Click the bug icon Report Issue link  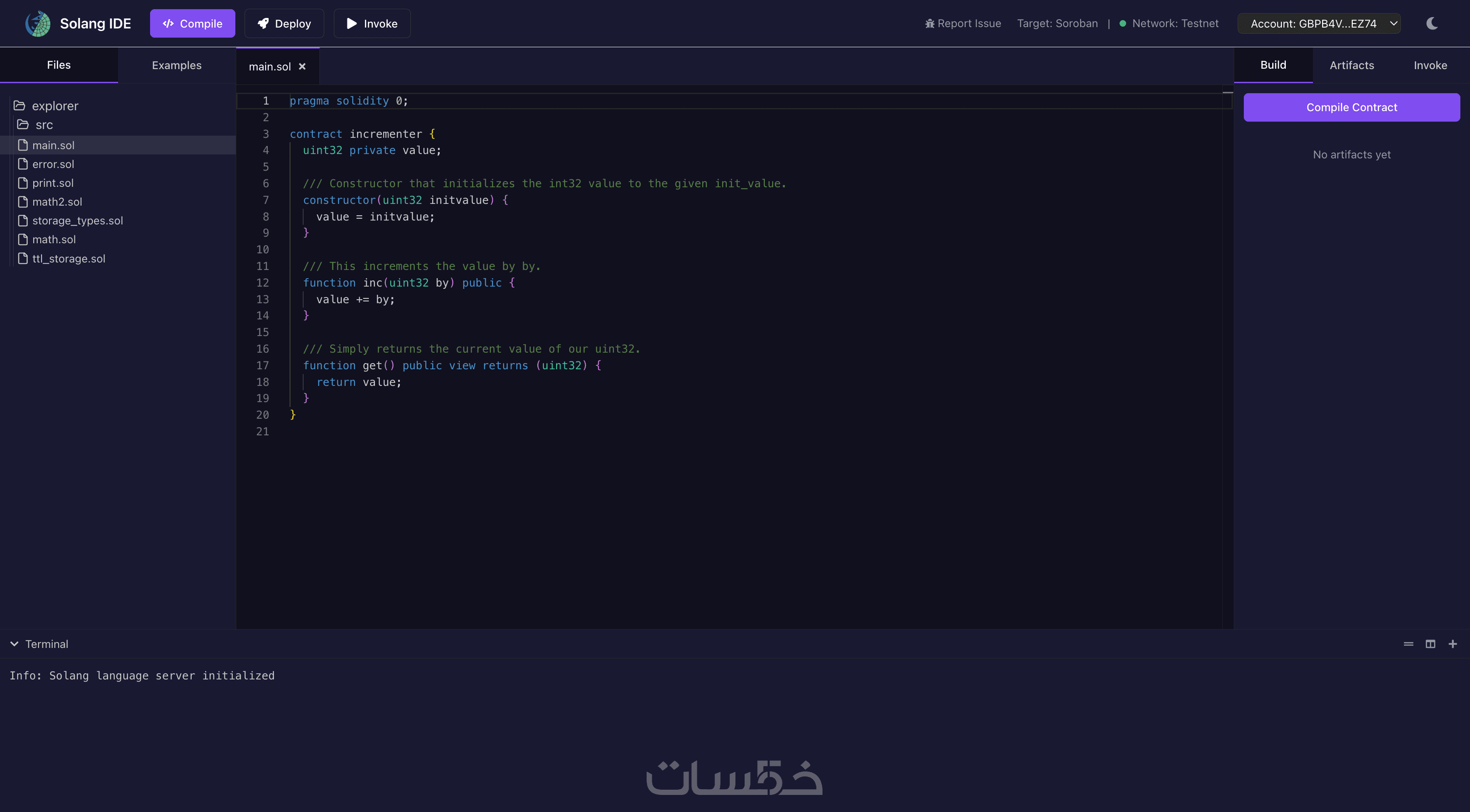click(x=962, y=23)
